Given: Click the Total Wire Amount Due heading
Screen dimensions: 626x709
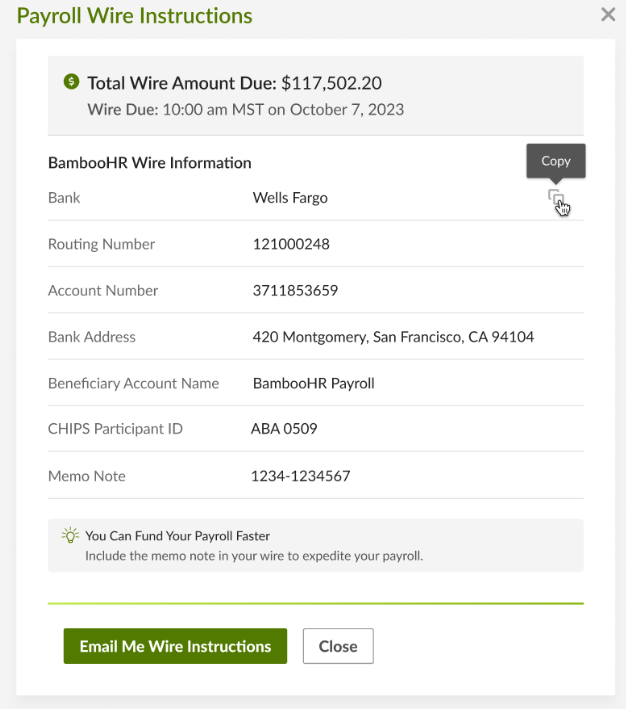Looking at the screenshot, I should click(x=234, y=83).
